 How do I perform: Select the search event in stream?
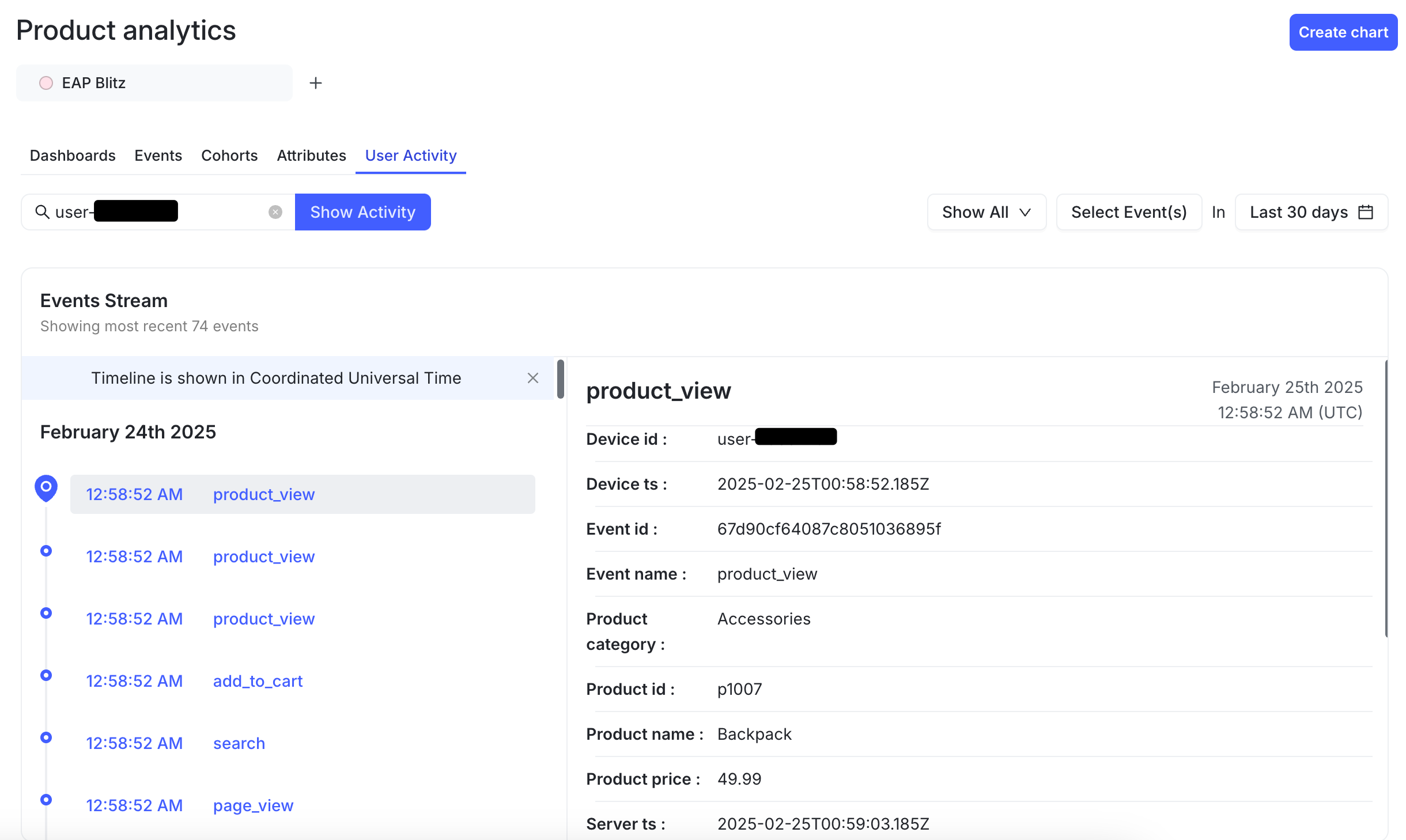(239, 743)
